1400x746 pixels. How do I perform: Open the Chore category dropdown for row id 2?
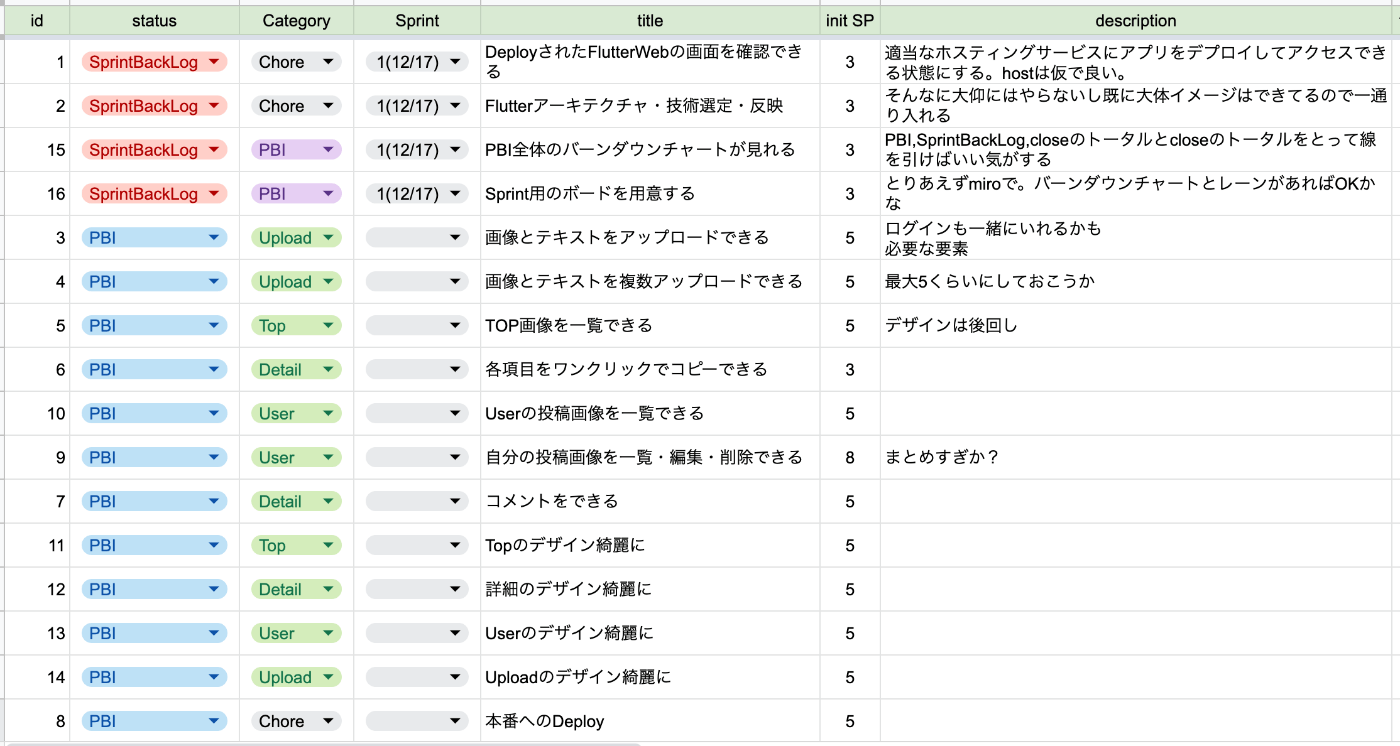[x=296, y=106]
